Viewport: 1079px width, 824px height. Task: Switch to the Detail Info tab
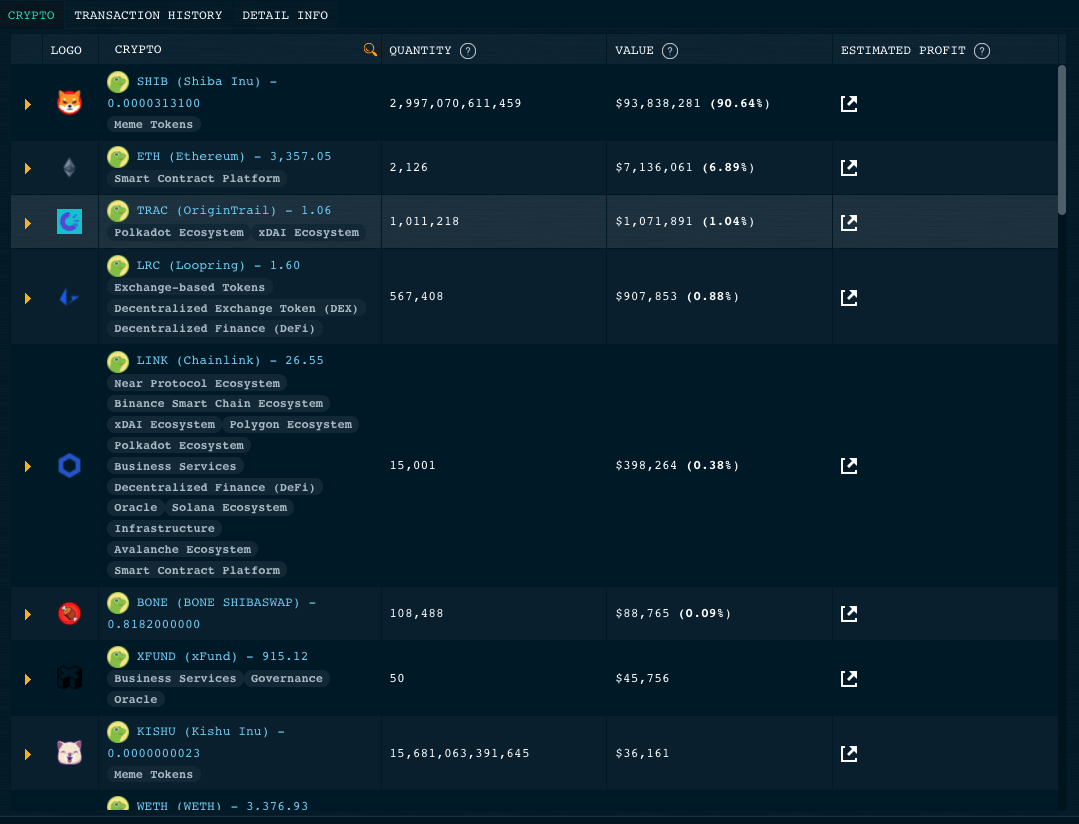285,15
